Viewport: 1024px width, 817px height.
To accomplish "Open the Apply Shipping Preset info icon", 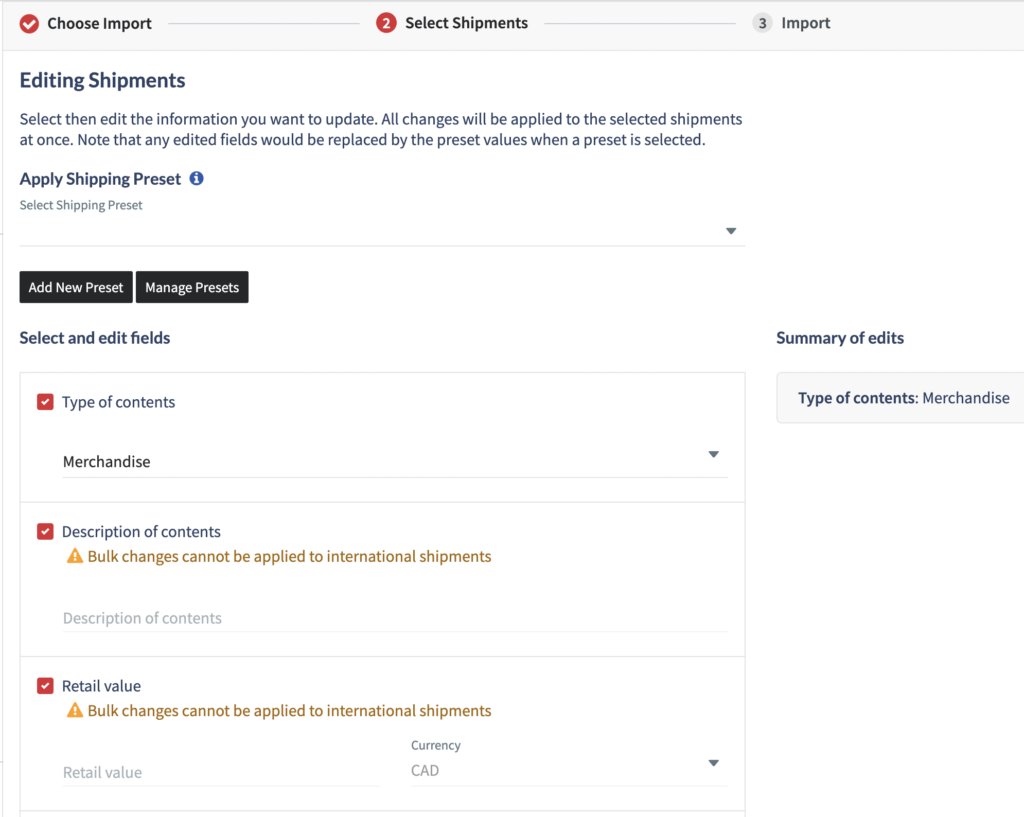I will [197, 178].
